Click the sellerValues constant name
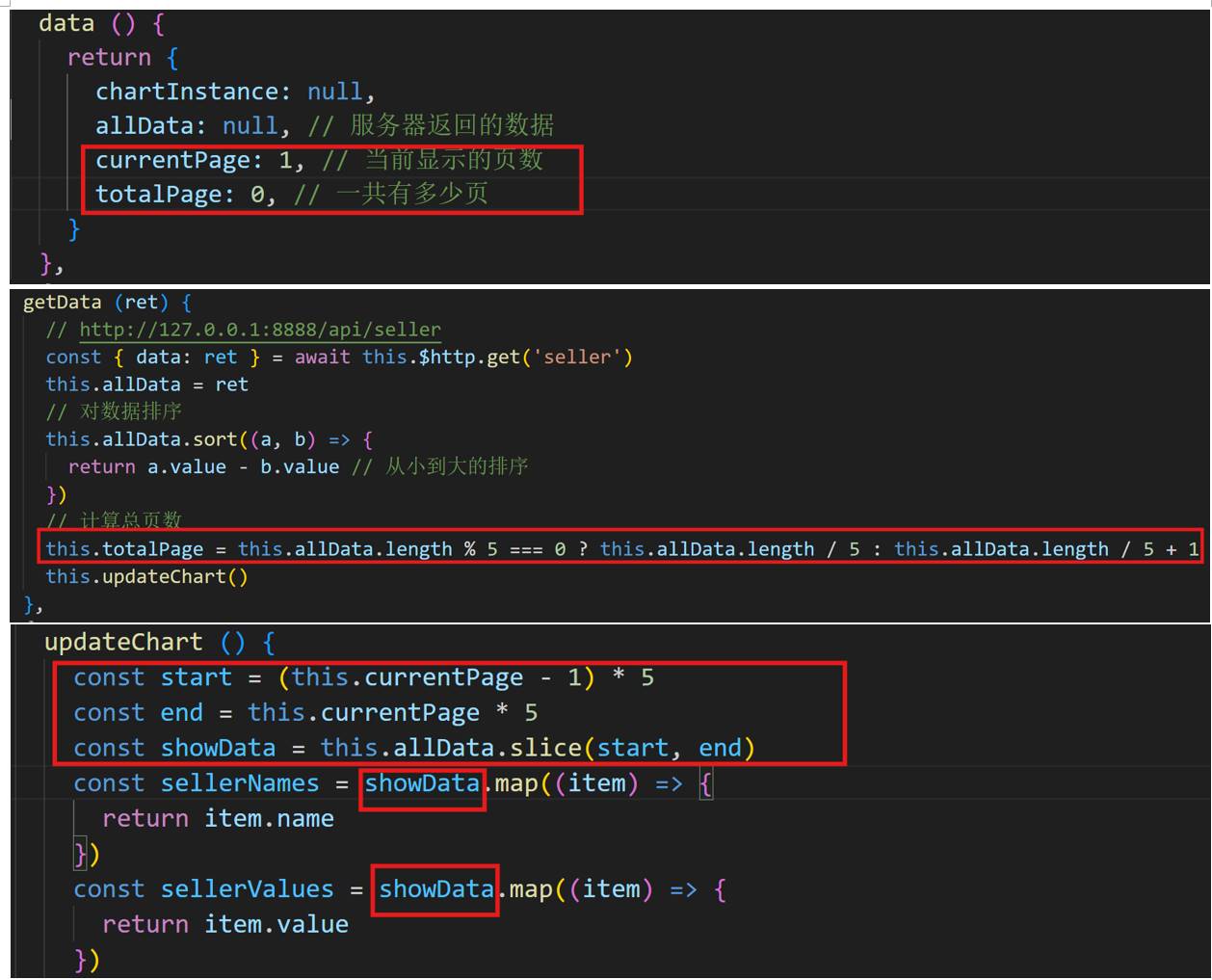 pos(247,888)
